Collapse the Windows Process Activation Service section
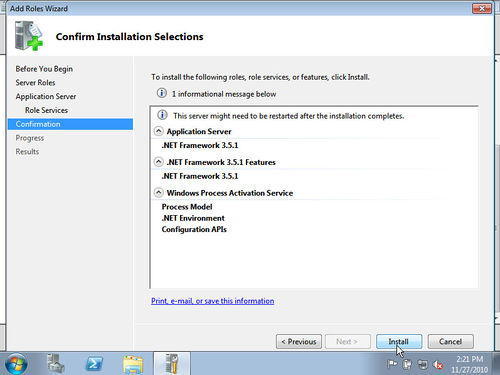The width and height of the screenshot is (500, 375). coord(159,193)
